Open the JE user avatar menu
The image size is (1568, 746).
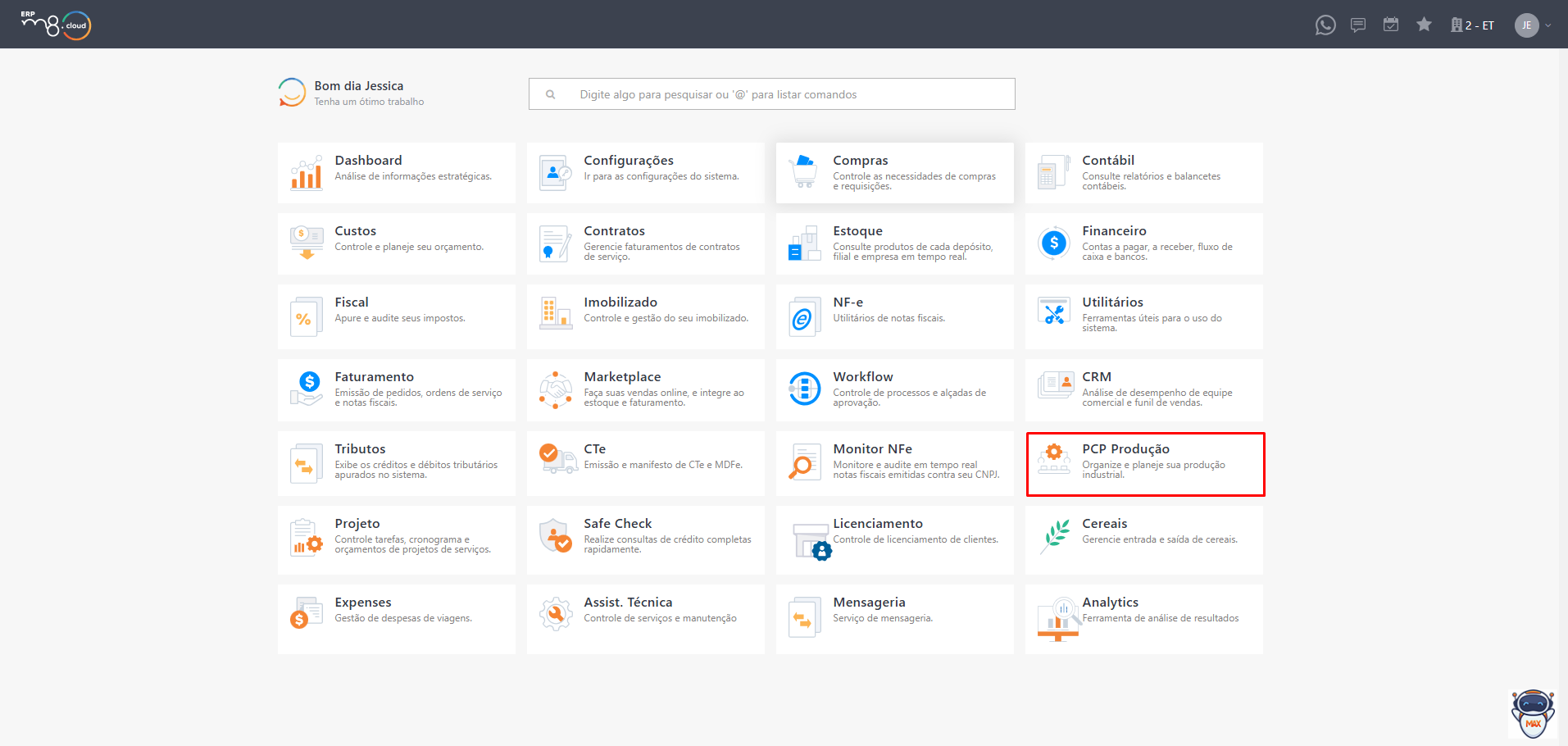pyautogui.click(x=1526, y=25)
